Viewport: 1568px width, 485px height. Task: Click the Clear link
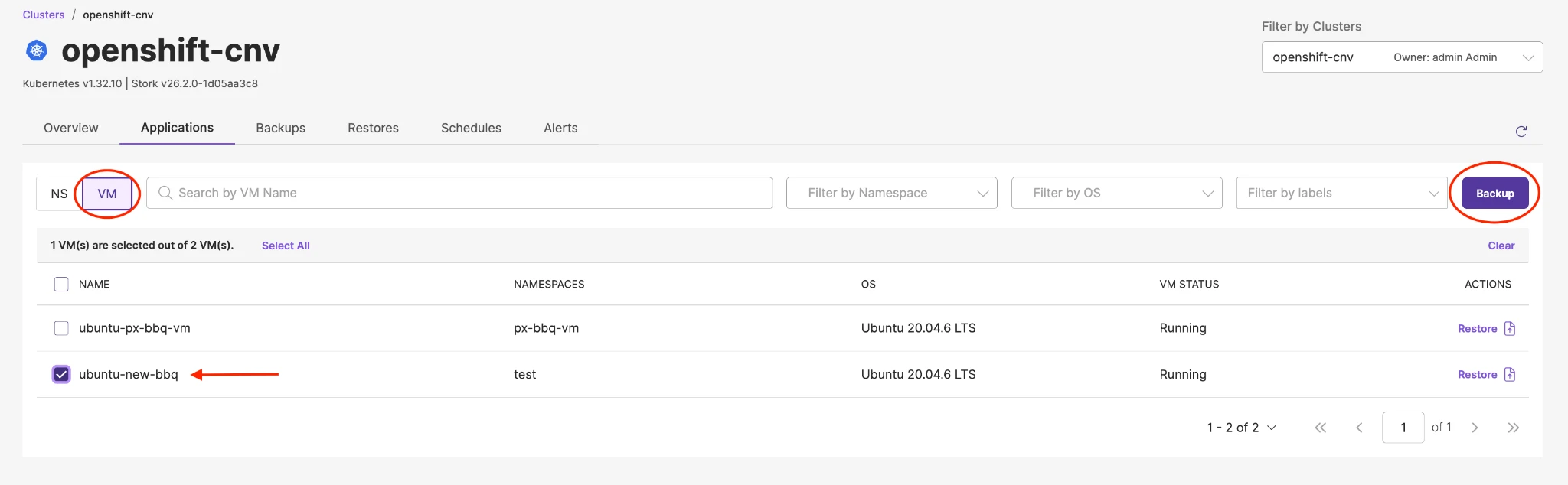click(x=1501, y=246)
